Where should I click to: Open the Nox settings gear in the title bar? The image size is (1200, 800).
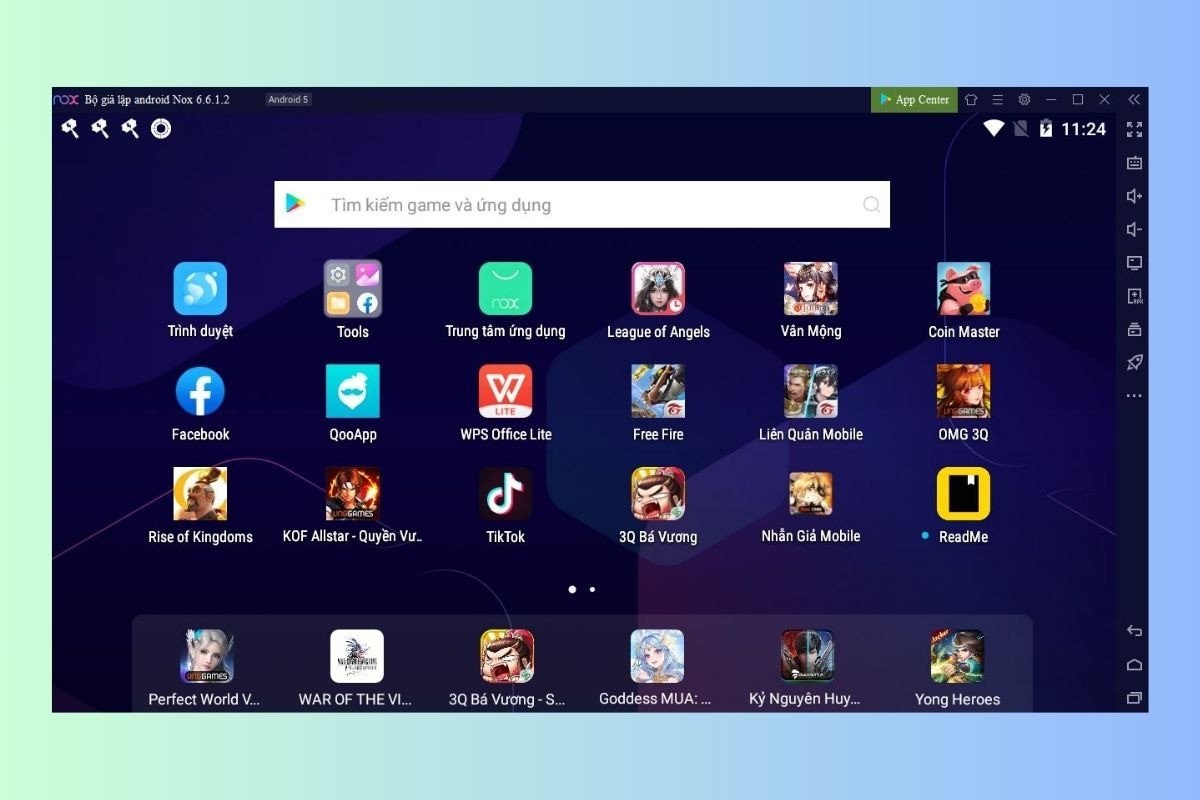(1024, 99)
